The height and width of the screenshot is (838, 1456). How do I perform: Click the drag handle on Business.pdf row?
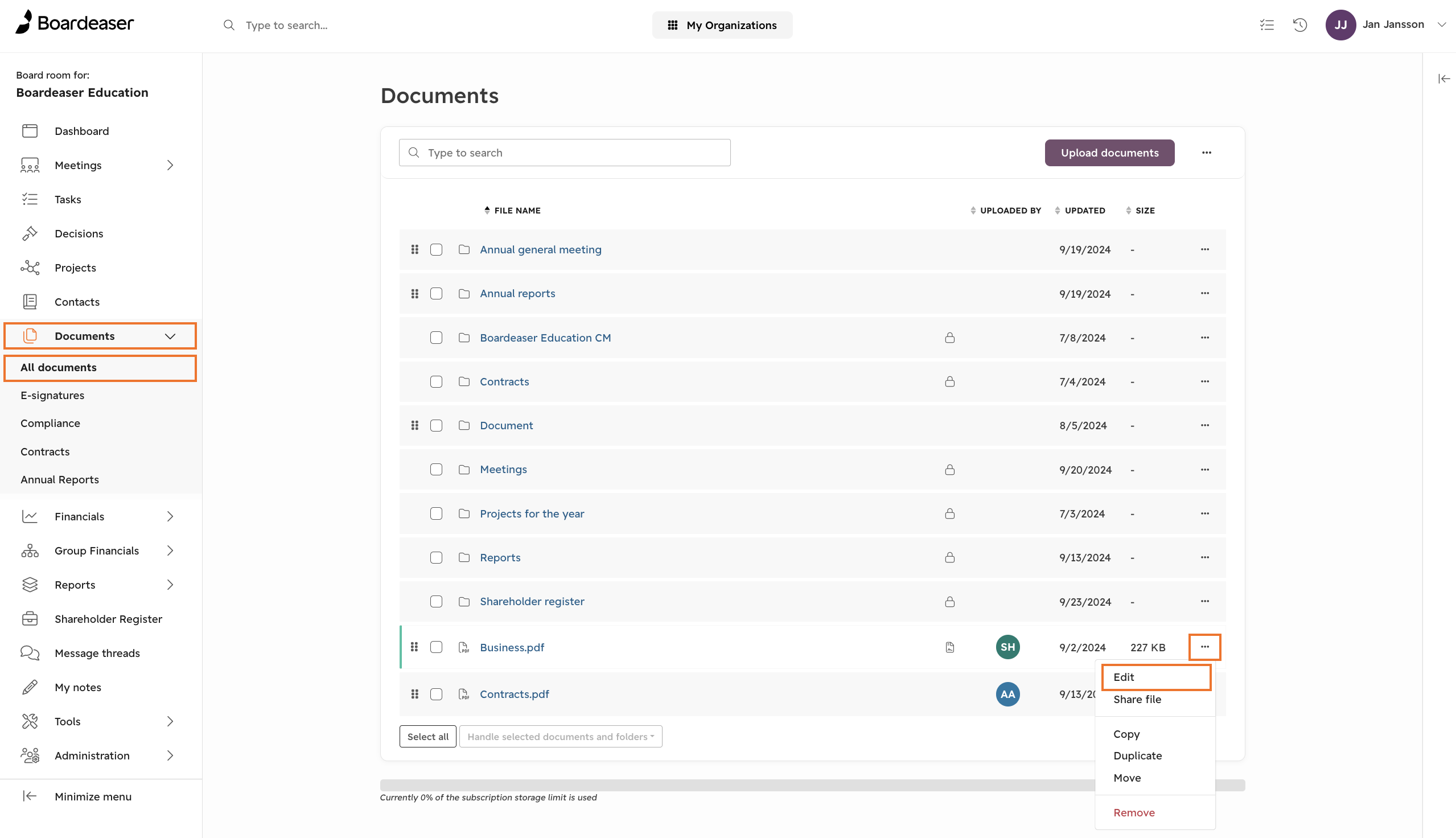point(414,647)
